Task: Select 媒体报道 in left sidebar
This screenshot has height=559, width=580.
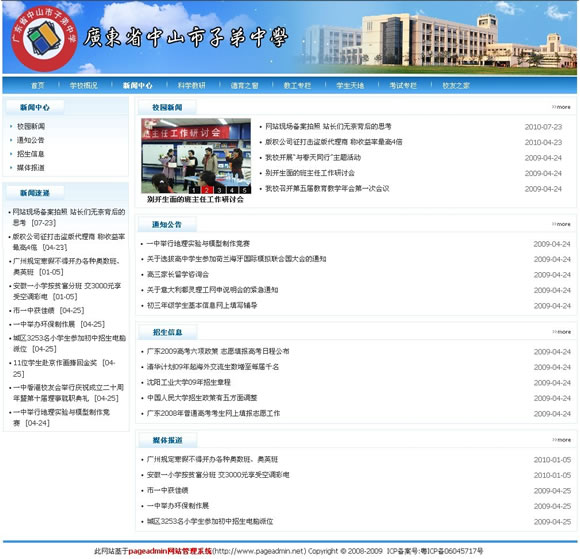Action: point(30,168)
